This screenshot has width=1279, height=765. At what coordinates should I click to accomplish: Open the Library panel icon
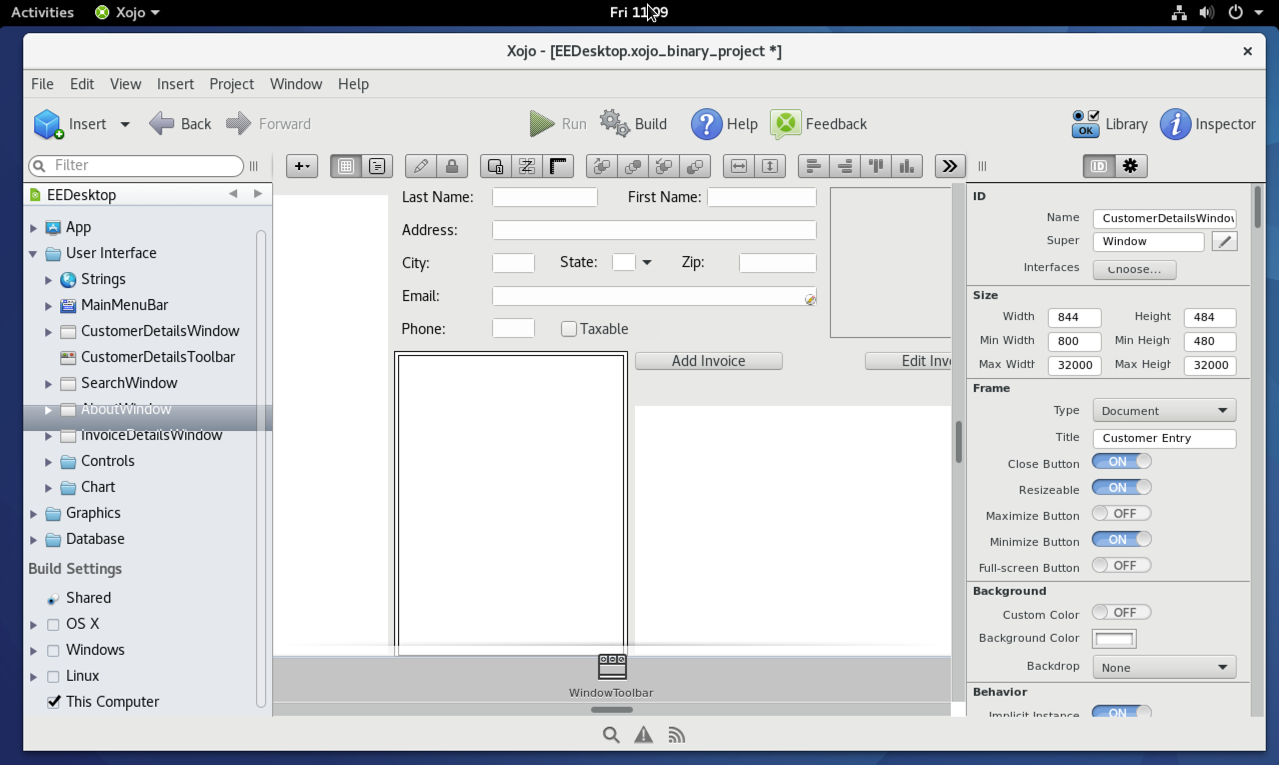click(x=1085, y=124)
